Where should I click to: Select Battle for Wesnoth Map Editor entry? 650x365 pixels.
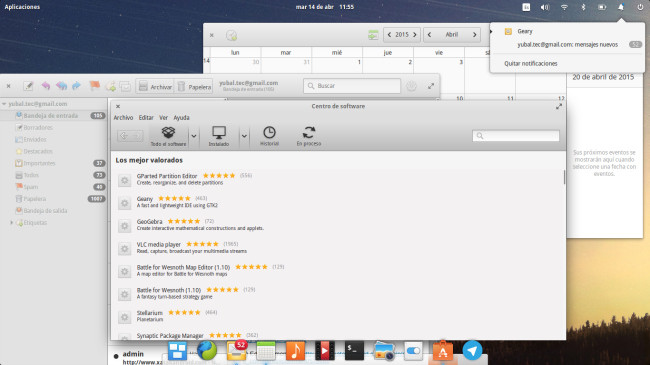tap(338, 270)
